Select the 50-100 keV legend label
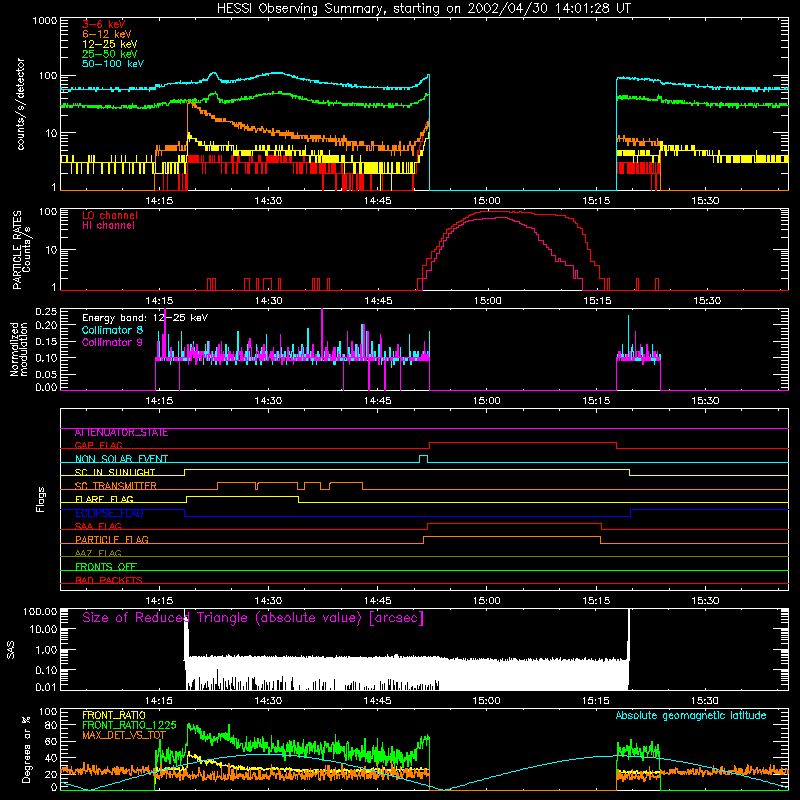The width and height of the screenshot is (800, 800). coord(113,64)
